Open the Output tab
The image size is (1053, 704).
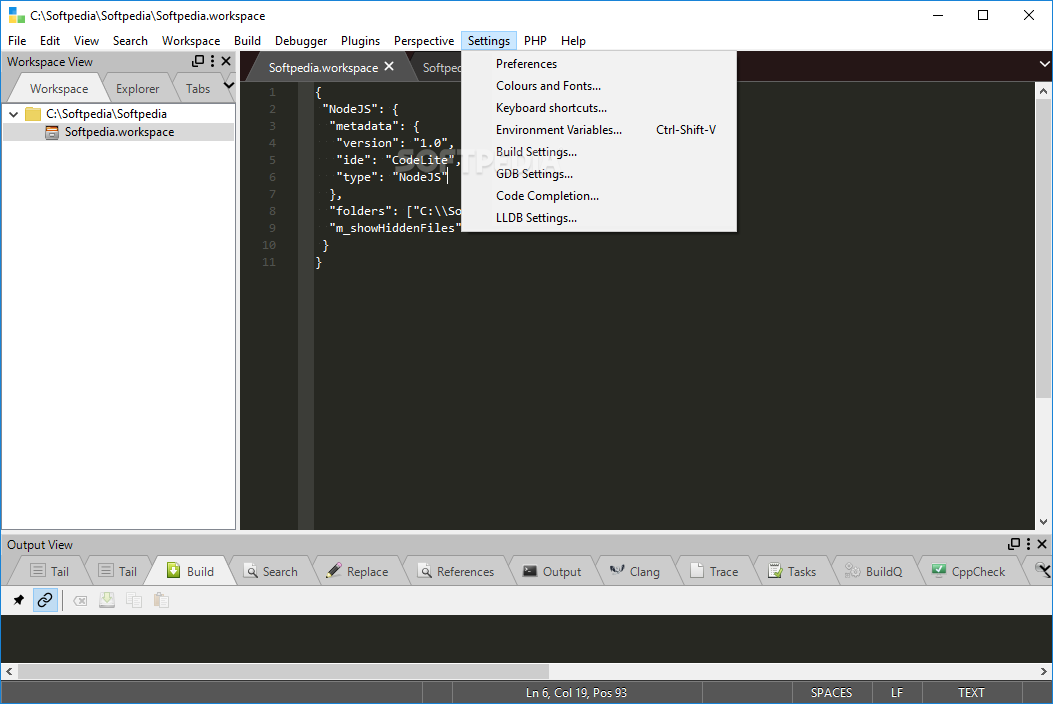[x=552, y=572]
